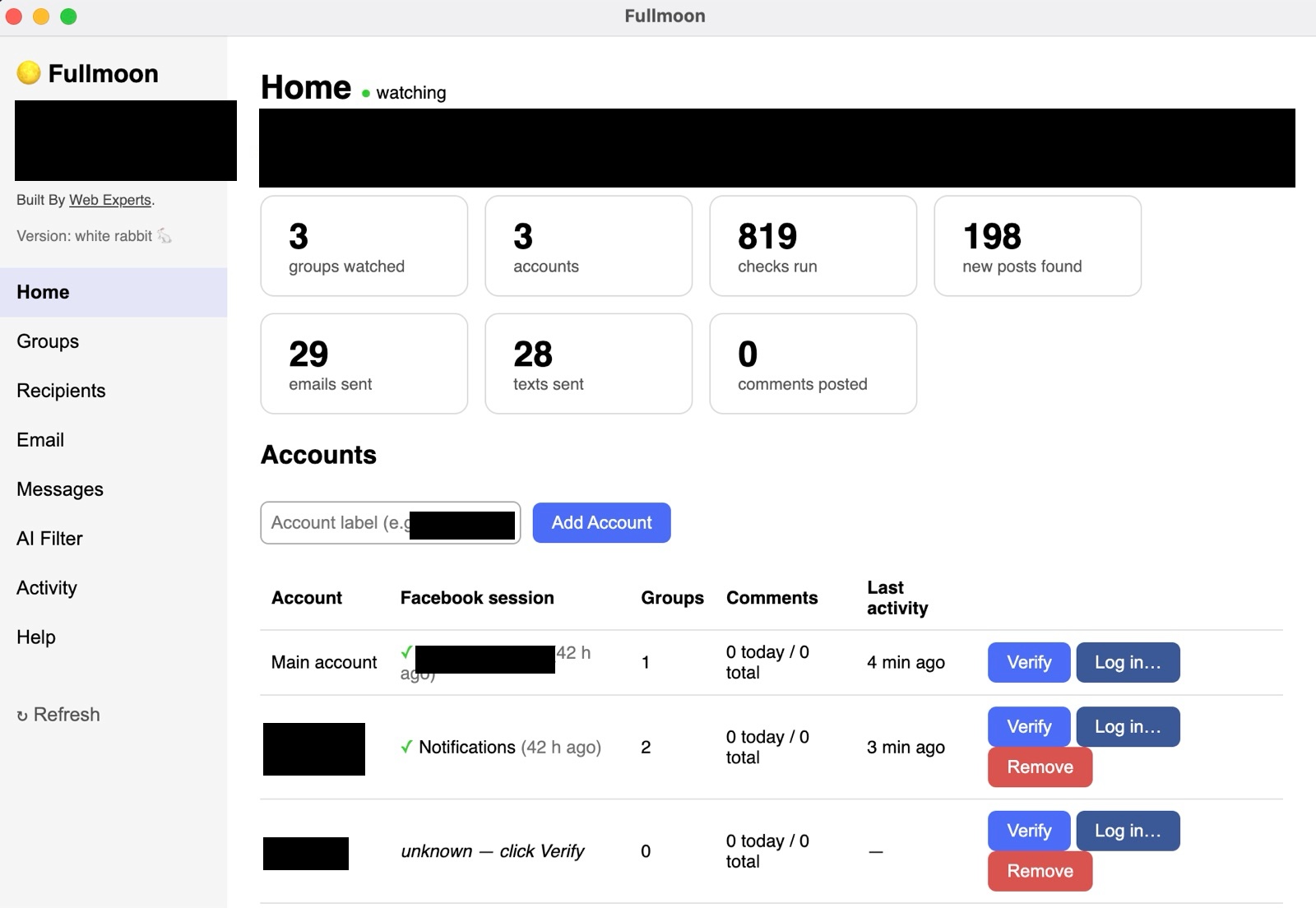Click the Fullmoon window title text
Image resolution: width=1316 pixels, height=908 pixels.
665,16
